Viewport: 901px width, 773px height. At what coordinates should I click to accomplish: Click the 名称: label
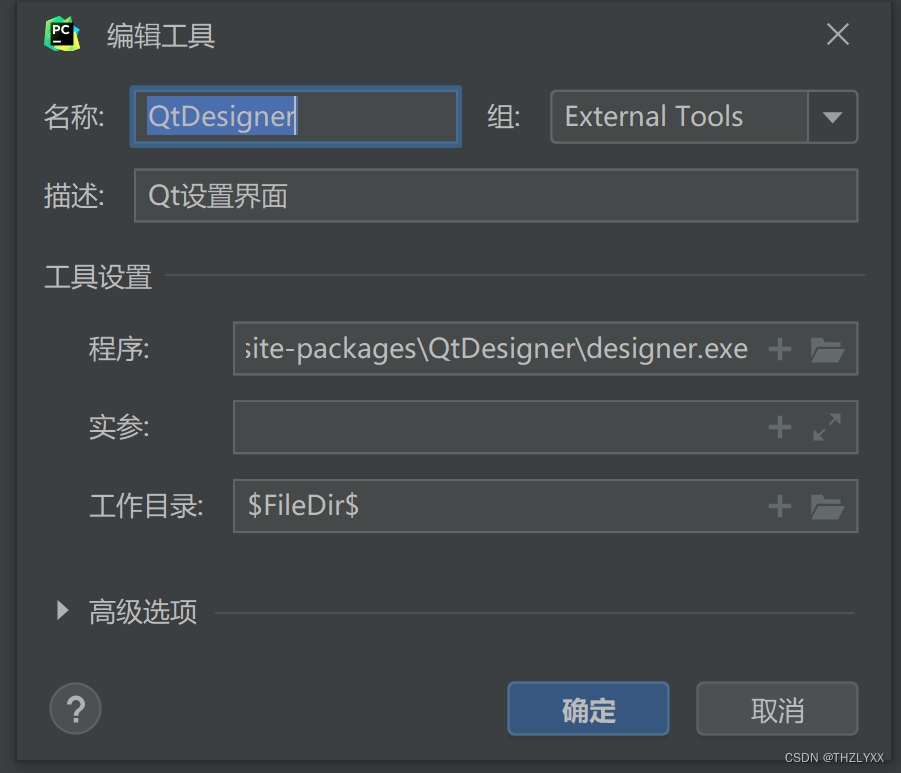(74, 117)
